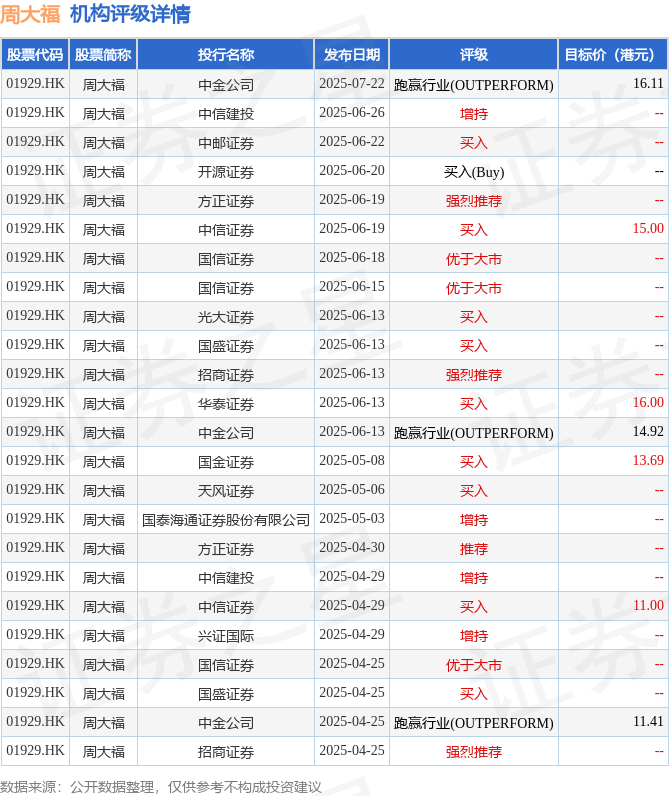Screen dimensions: 669x796
Task: Select the date 2025-05-08
Action: tap(352, 460)
